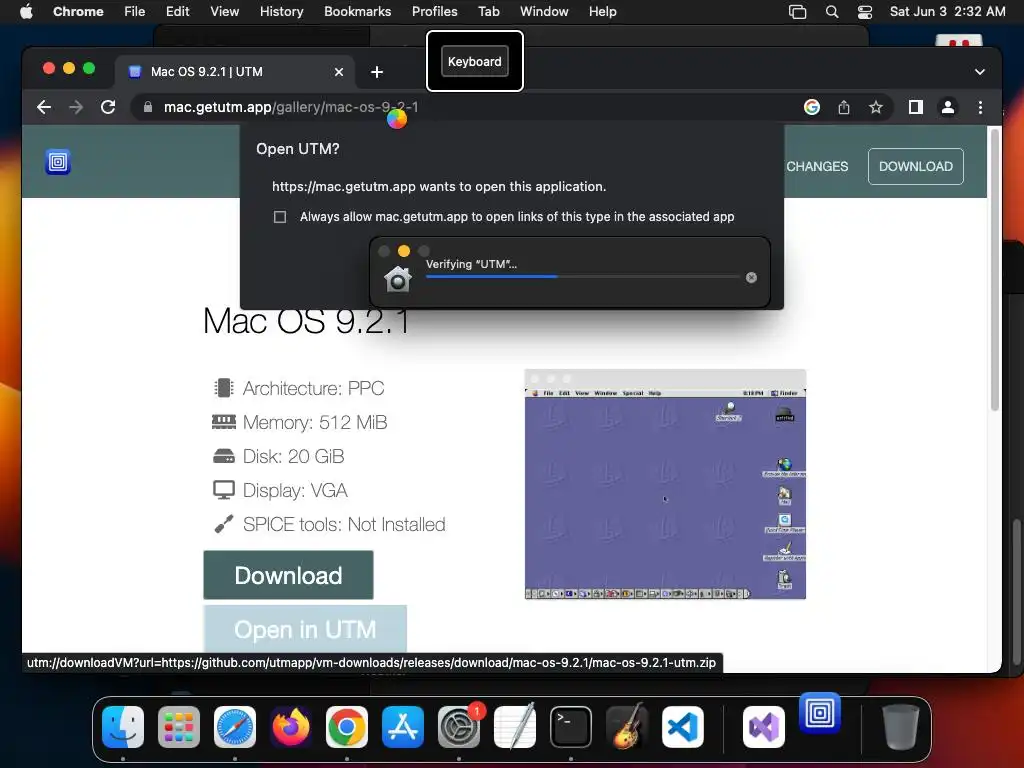Launch Launchpad from the Dock
This screenshot has height=768, width=1024.
pyautogui.click(x=179, y=727)
